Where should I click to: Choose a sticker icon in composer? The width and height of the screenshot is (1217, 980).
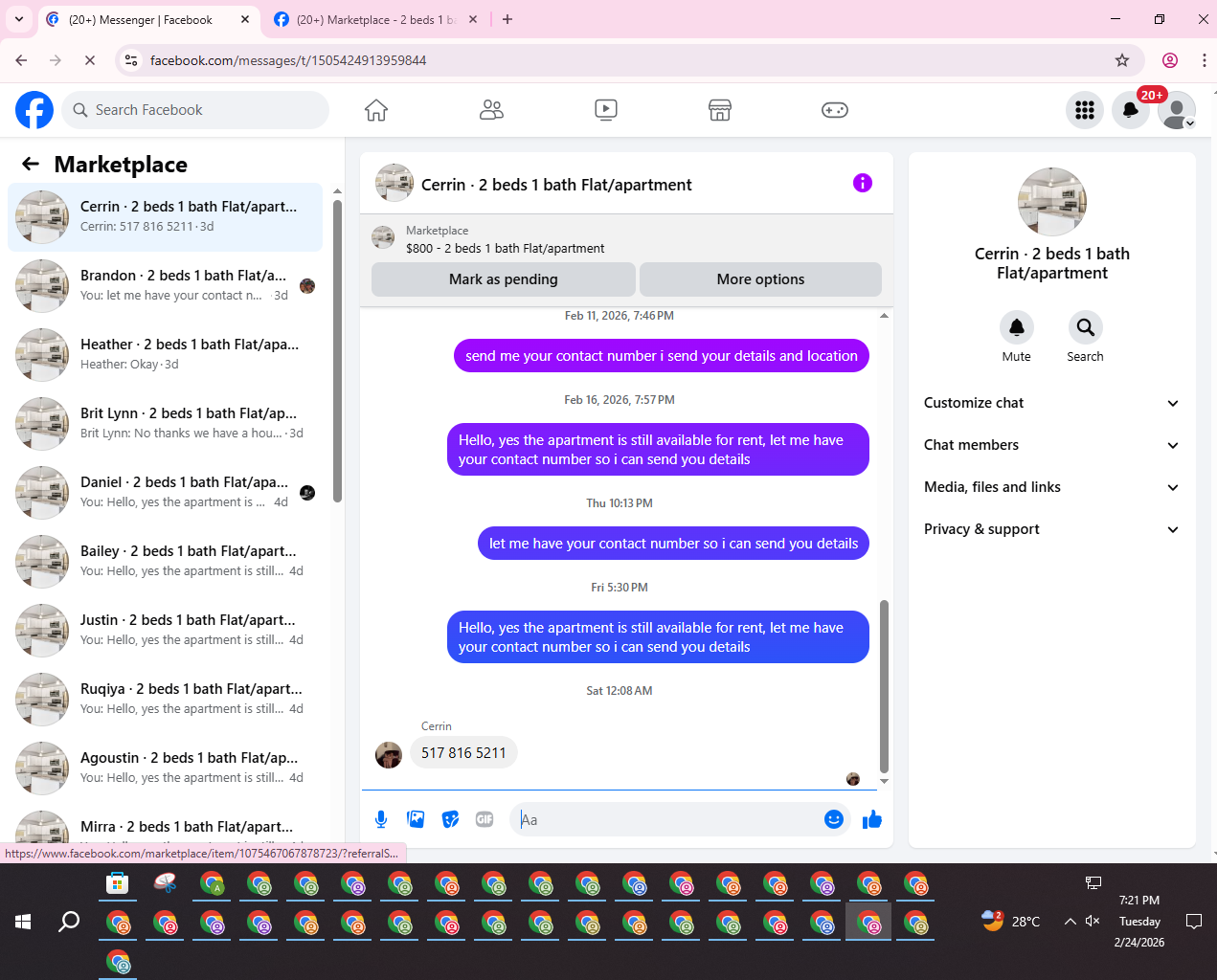click(450, 819)
